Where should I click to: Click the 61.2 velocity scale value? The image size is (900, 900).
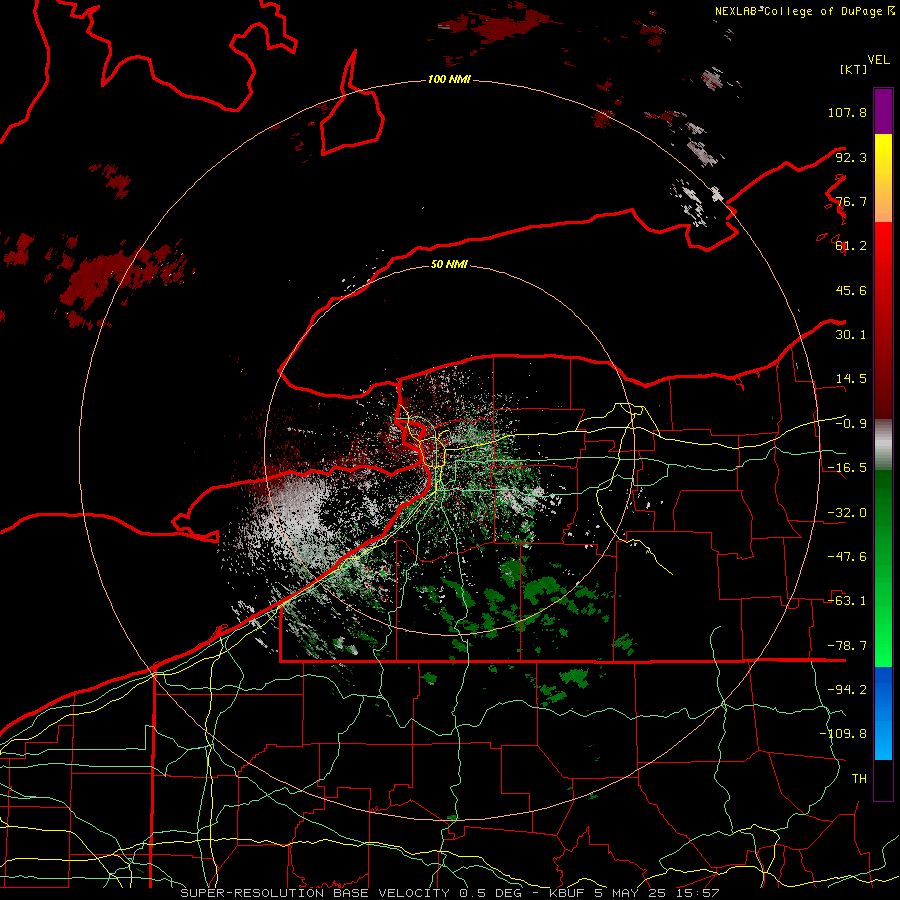851,246
